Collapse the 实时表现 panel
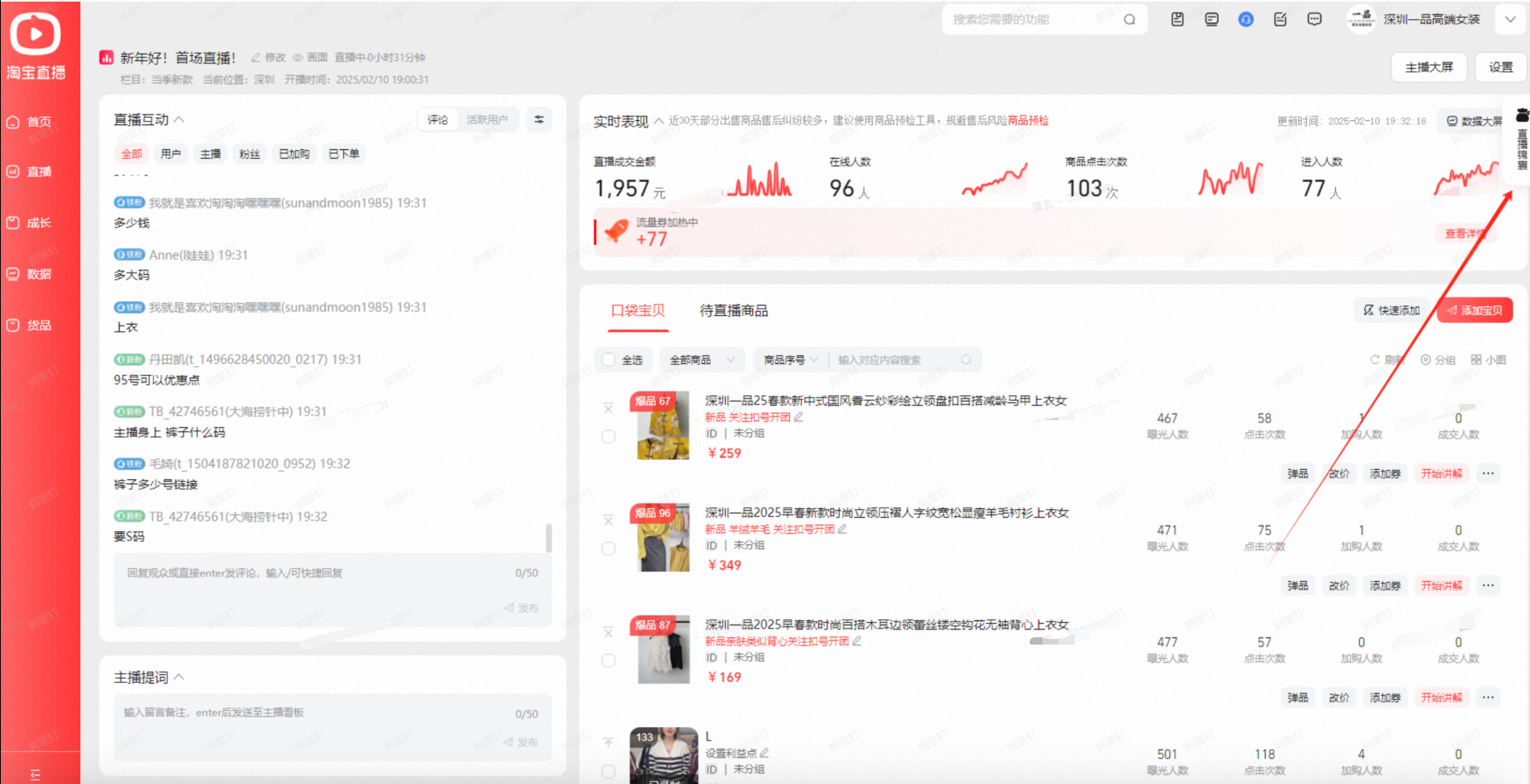 click(658, 121)
